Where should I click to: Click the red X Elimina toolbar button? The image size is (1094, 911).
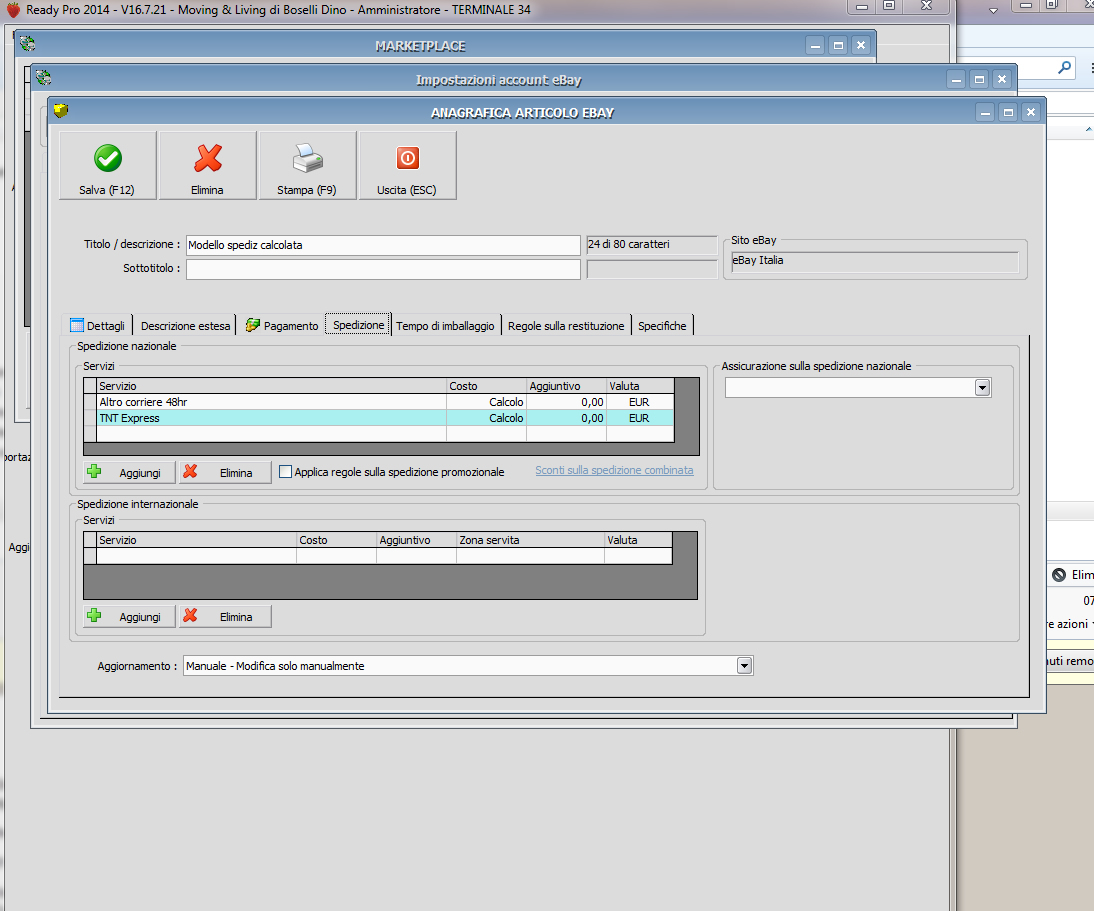pyautogui.click(x=207, y=166)
